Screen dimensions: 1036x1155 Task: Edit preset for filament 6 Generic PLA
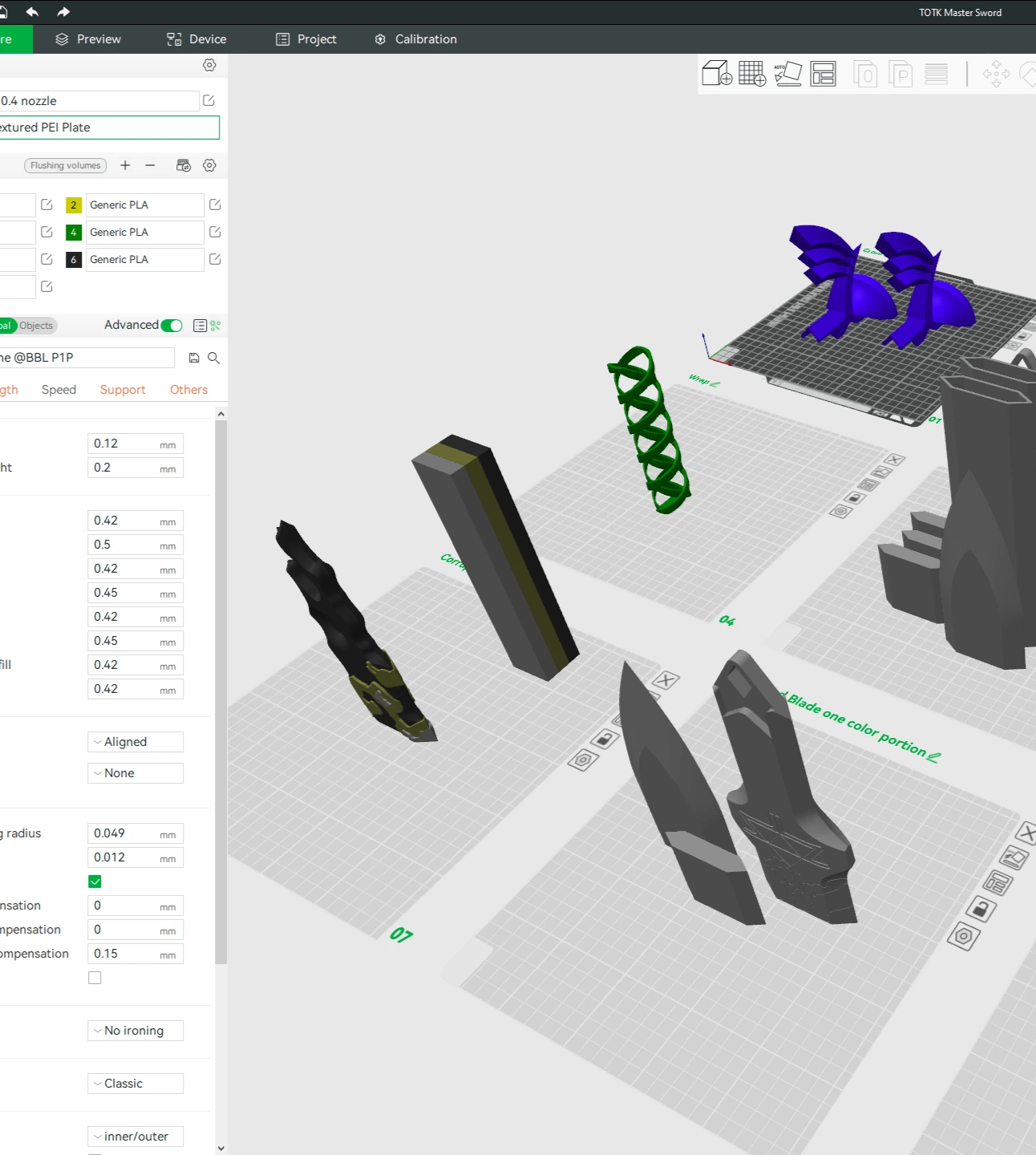(215, 259)
